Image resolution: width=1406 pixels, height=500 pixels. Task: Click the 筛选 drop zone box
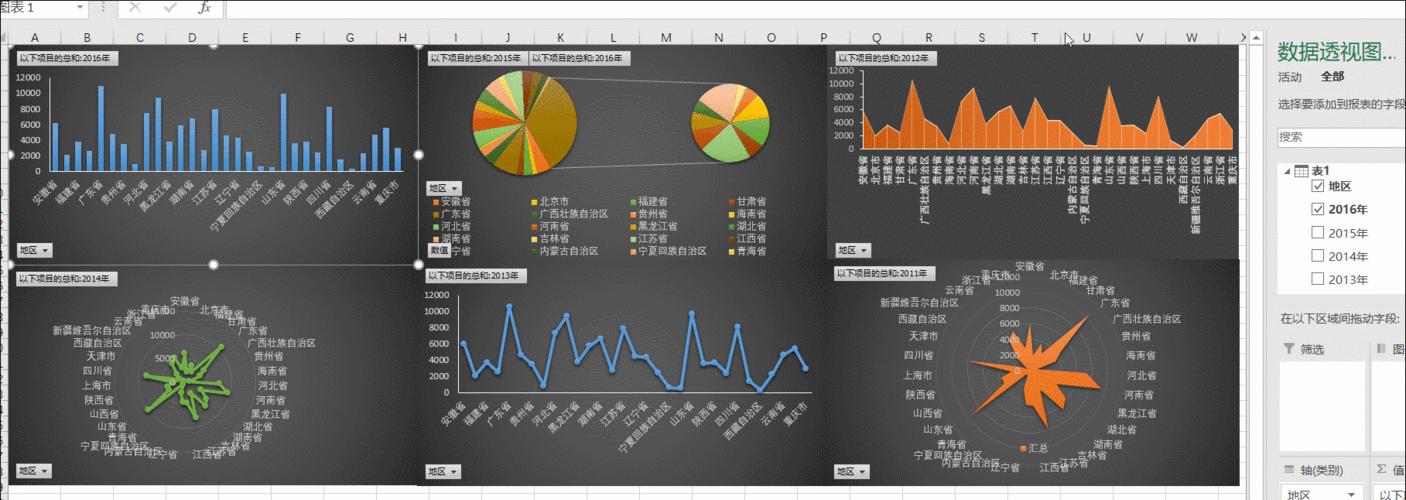coord(1322,406)
